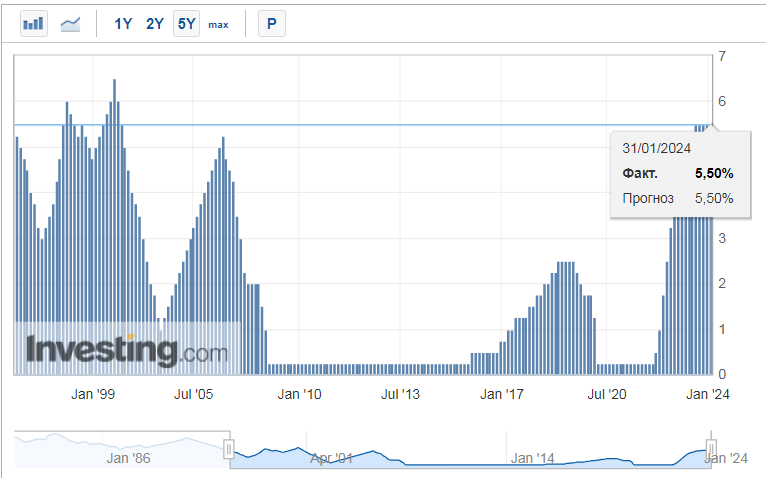Viewport: 766px width, 487px height.
Task: Click the Investing.com watermark logo
Action: 127,350
